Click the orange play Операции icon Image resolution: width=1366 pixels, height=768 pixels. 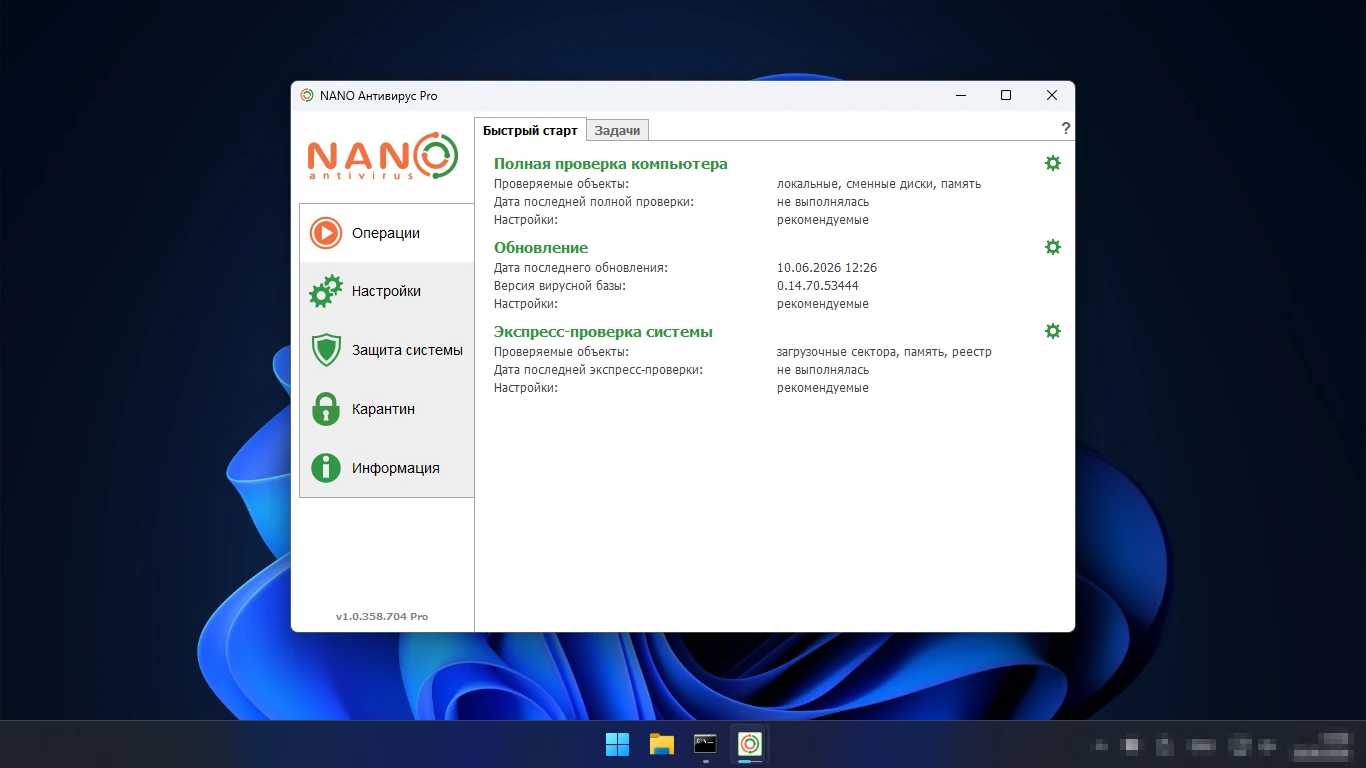(x=326, y=233)
